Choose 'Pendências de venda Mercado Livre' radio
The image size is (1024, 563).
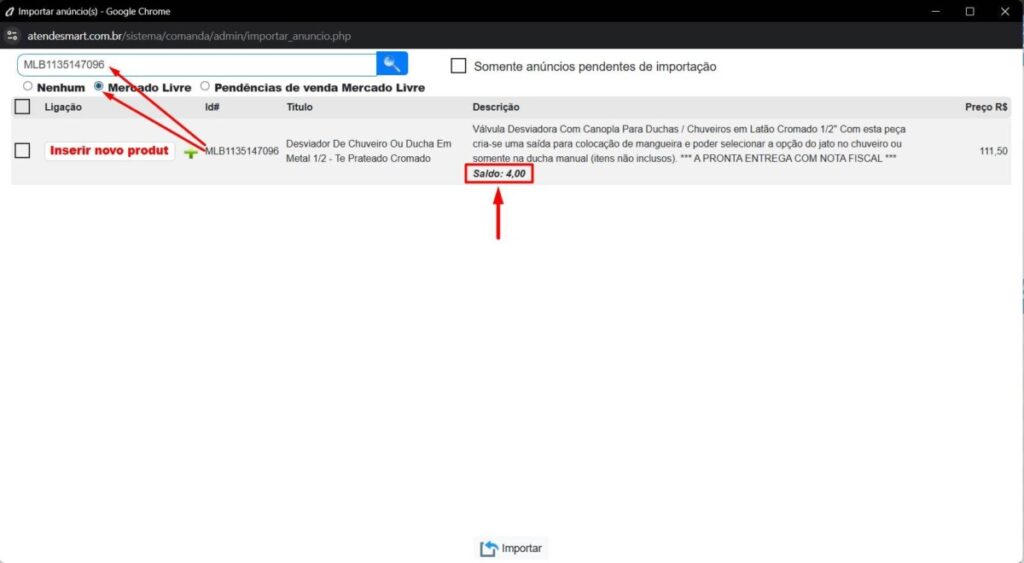(205, 86)
